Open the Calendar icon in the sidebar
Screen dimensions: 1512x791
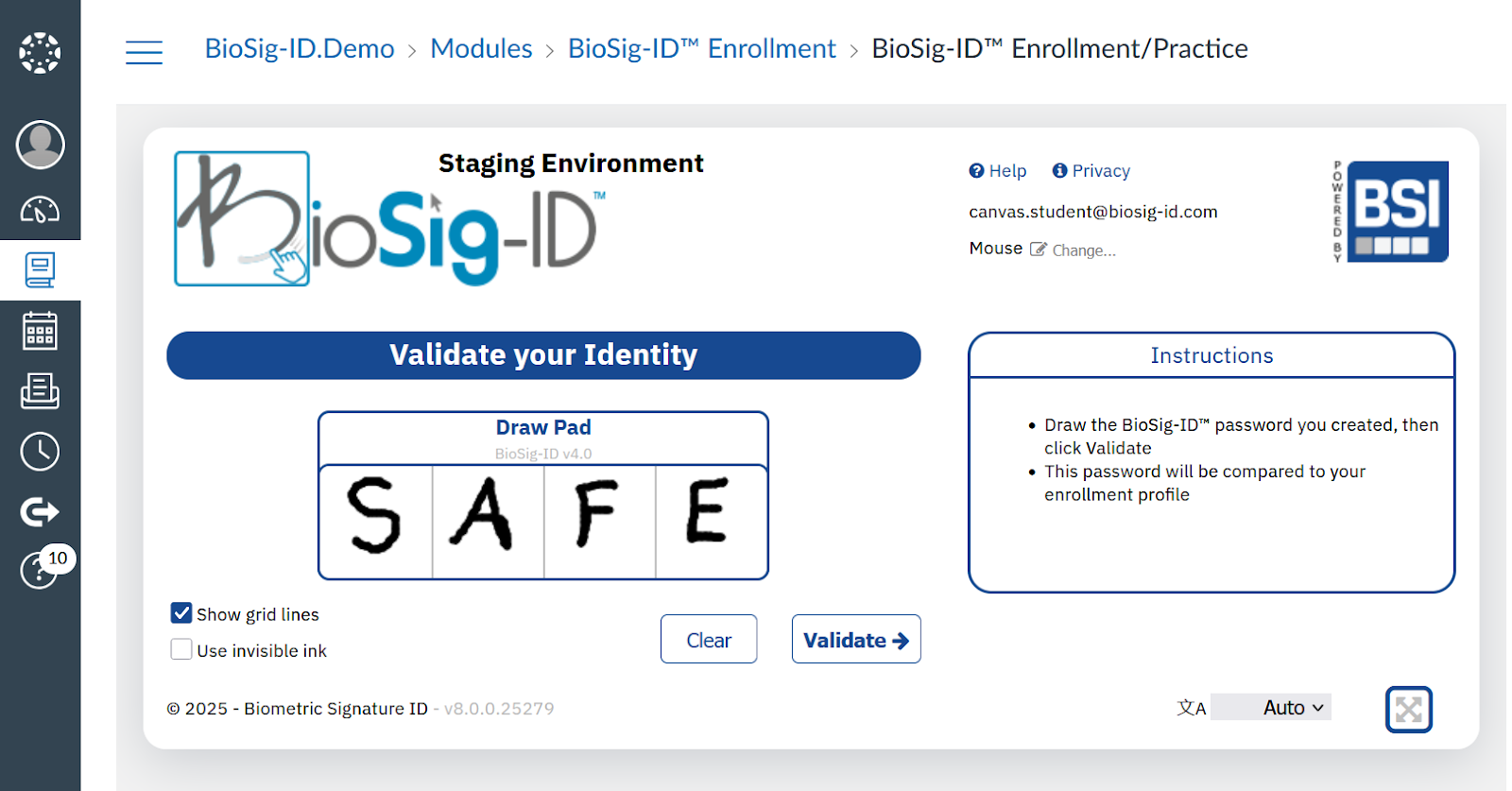pyautogui.click(x=41, y=330)
